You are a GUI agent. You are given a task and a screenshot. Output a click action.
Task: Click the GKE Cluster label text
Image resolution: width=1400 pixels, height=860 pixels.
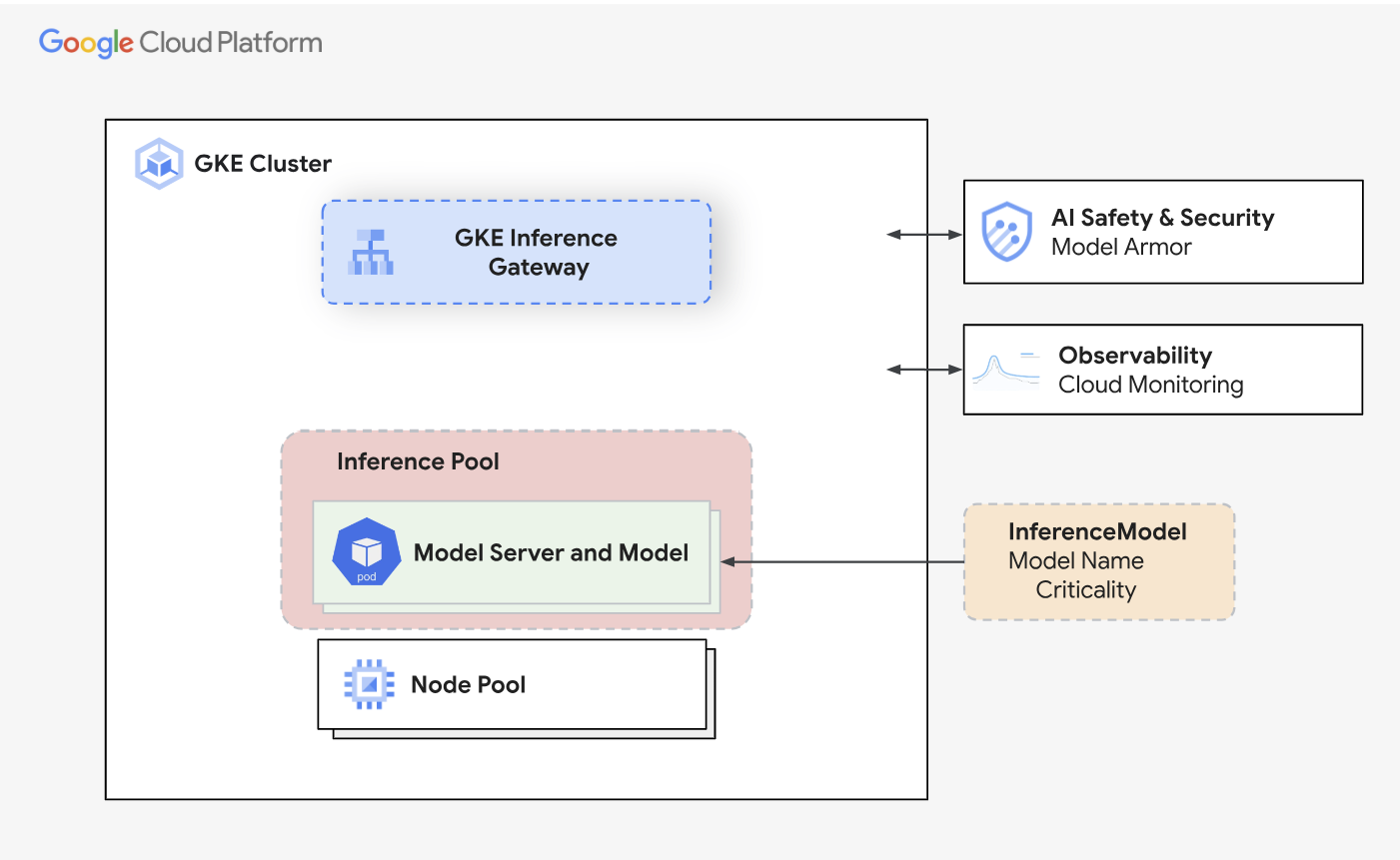263,164
